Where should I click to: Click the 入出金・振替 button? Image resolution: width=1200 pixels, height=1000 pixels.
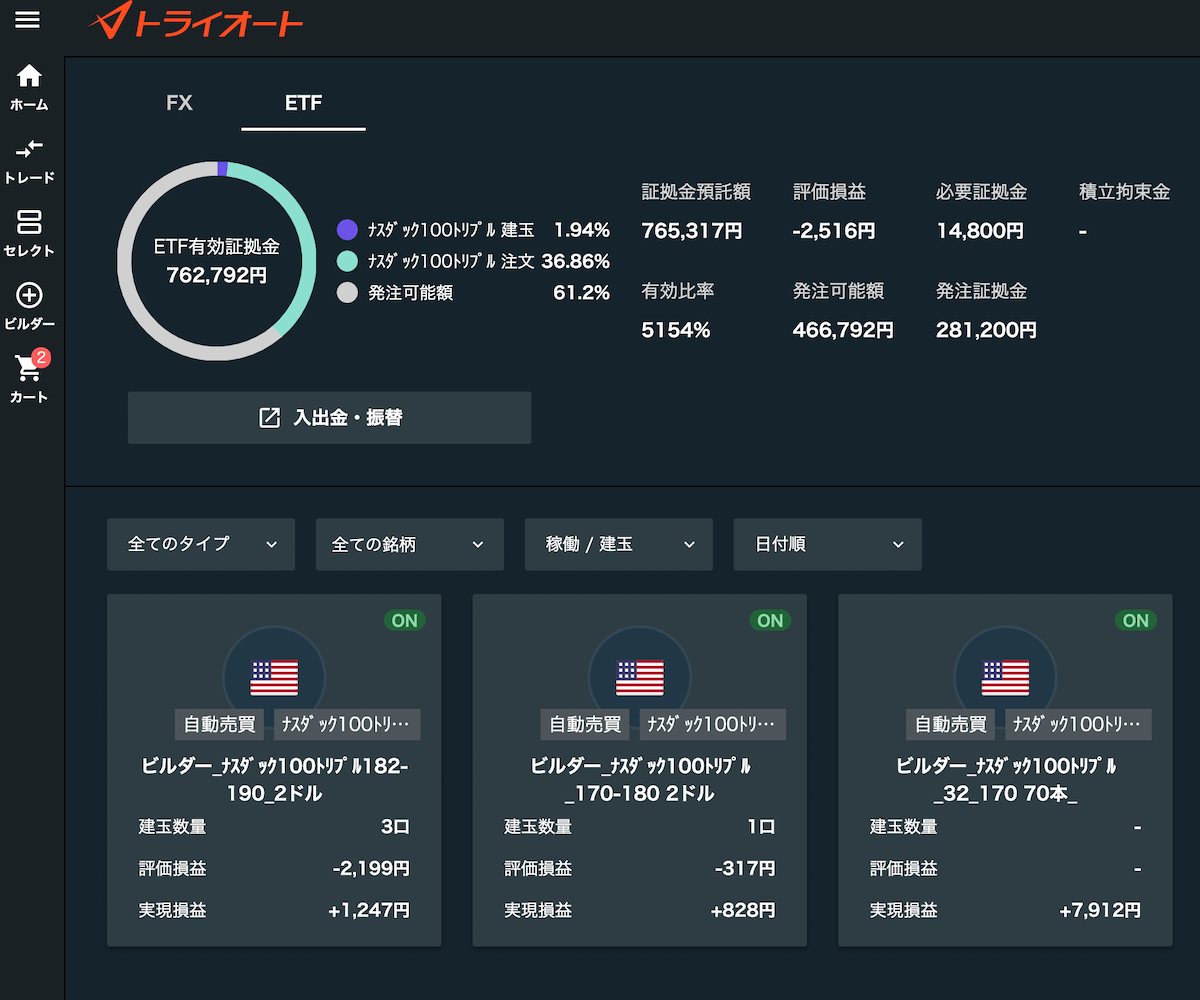[x=329, y=418]
